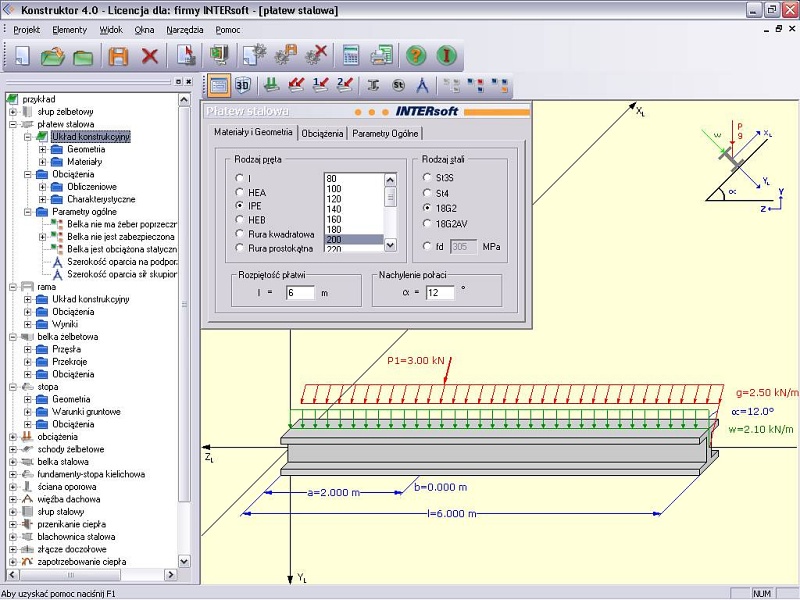This screenshot has height=600, width=800.
Task: Close the tree side panel with x
Action: (x=189, y=82)
